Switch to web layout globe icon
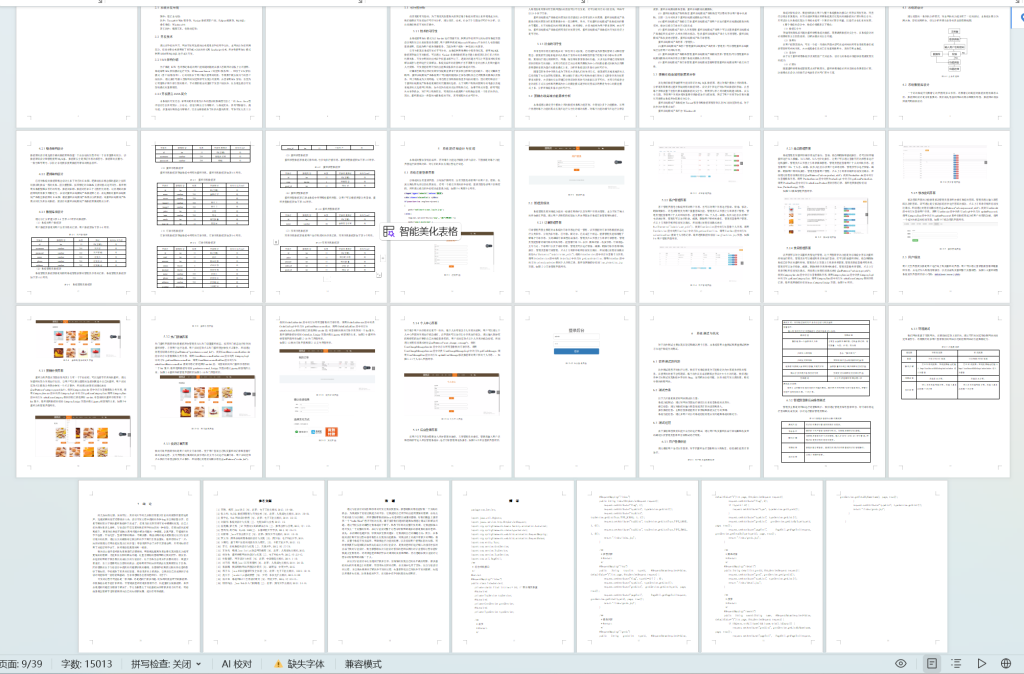 (x=1006, y=664)
